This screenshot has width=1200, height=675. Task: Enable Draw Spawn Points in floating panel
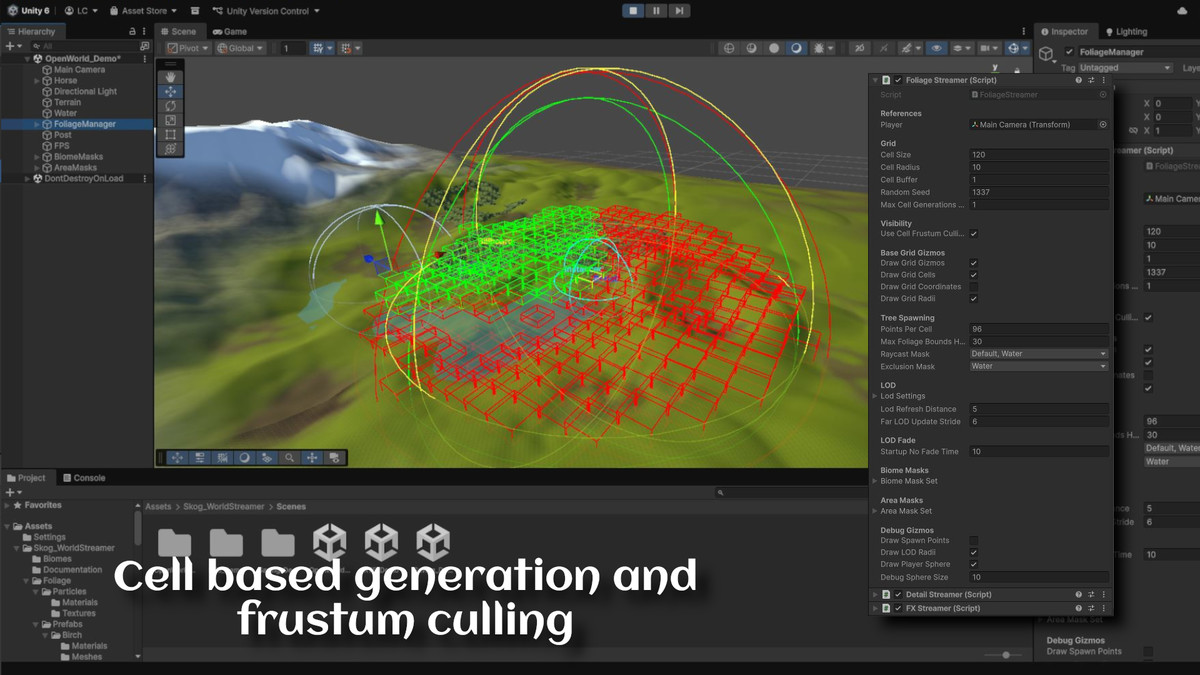(x=974, y=541)
